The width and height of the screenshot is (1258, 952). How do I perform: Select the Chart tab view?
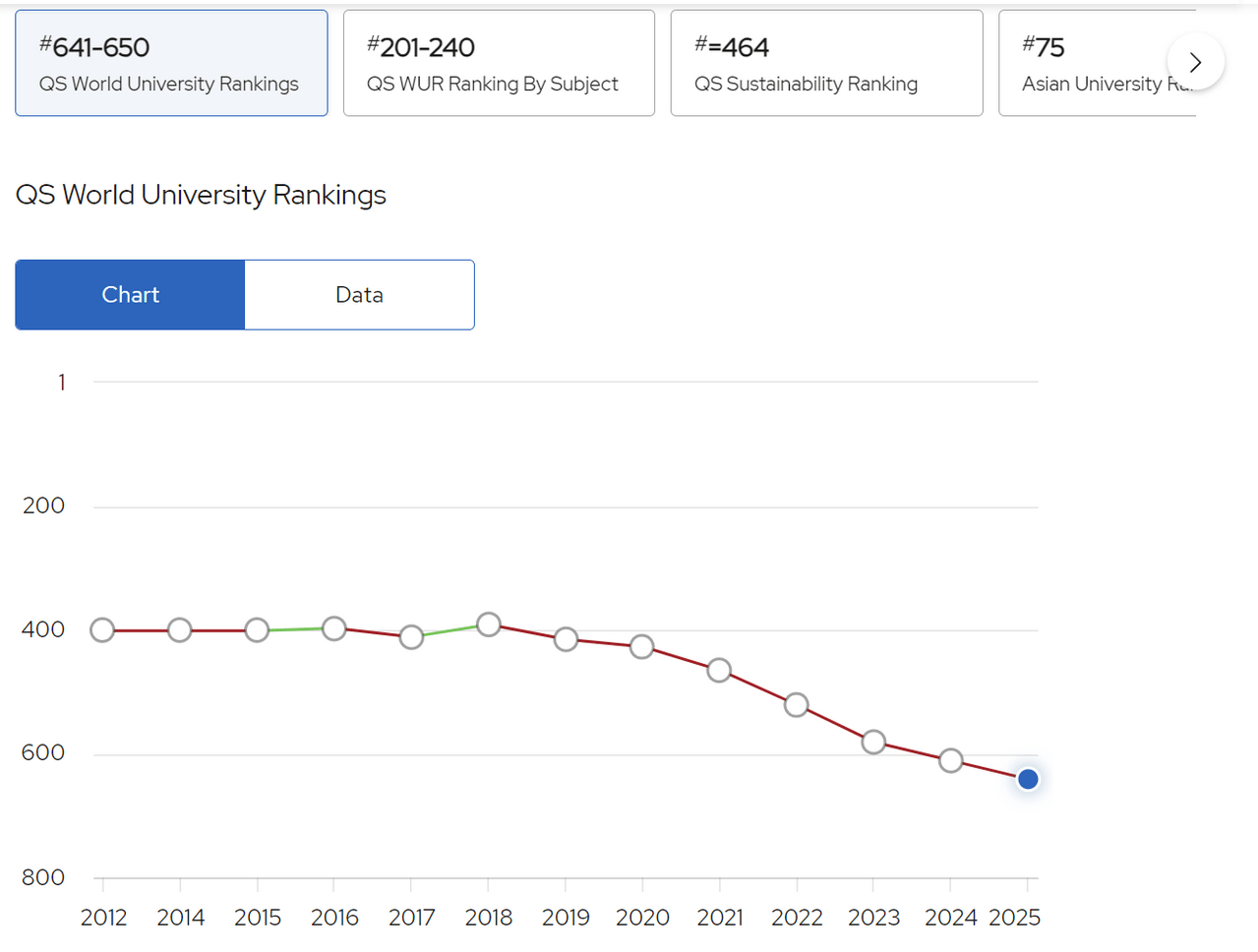pos(129,294)
